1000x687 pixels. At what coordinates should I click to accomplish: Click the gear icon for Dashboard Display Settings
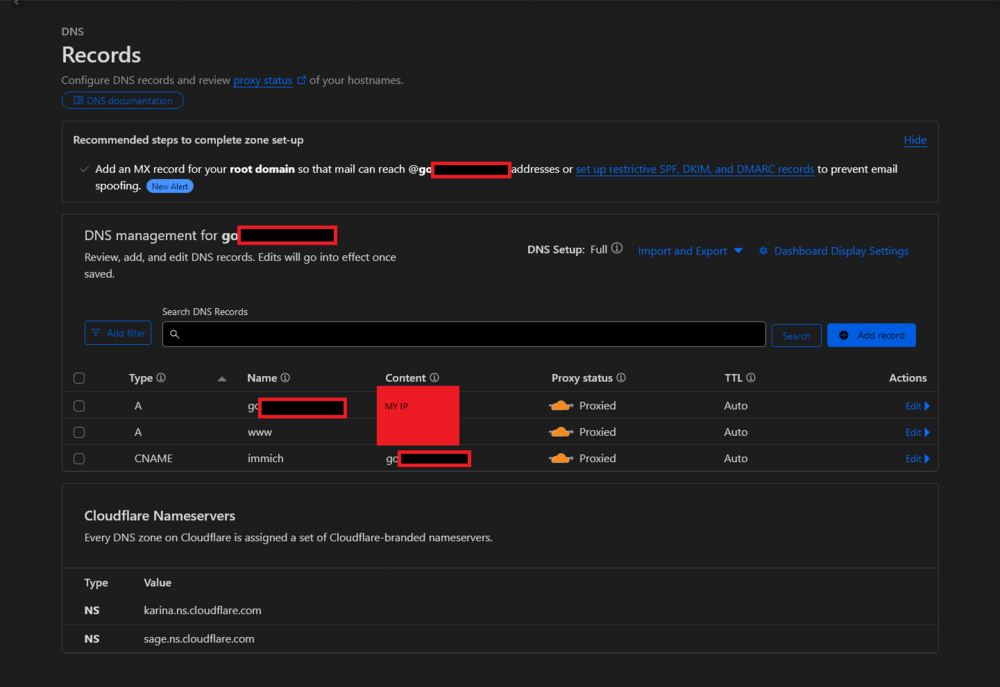(x=763, y=251)
